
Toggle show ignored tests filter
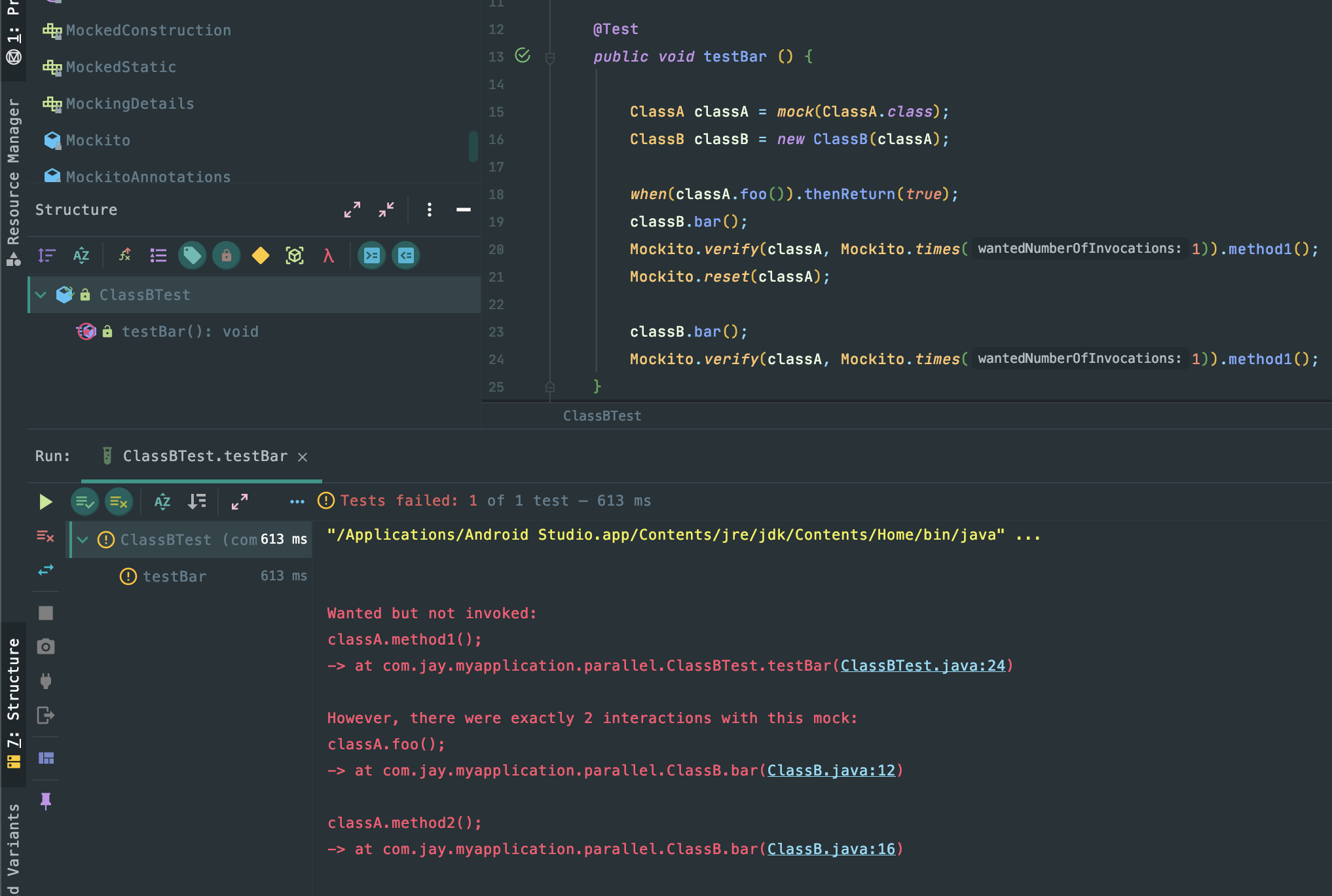click(x=119, y=502)
